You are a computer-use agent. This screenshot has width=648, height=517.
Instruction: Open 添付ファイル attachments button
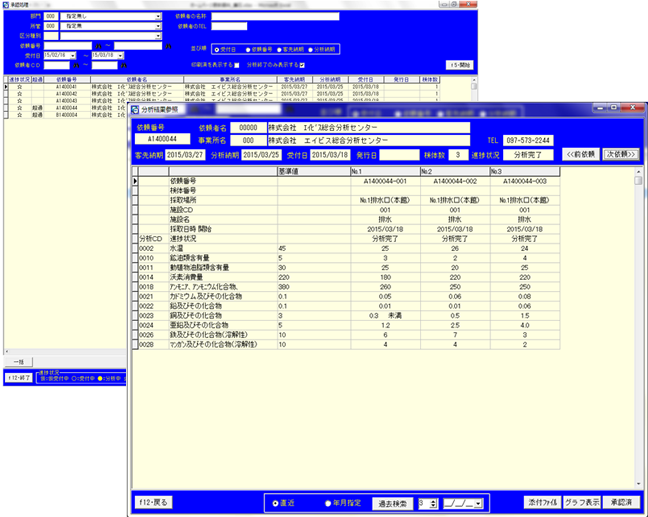tap(543, 503)
